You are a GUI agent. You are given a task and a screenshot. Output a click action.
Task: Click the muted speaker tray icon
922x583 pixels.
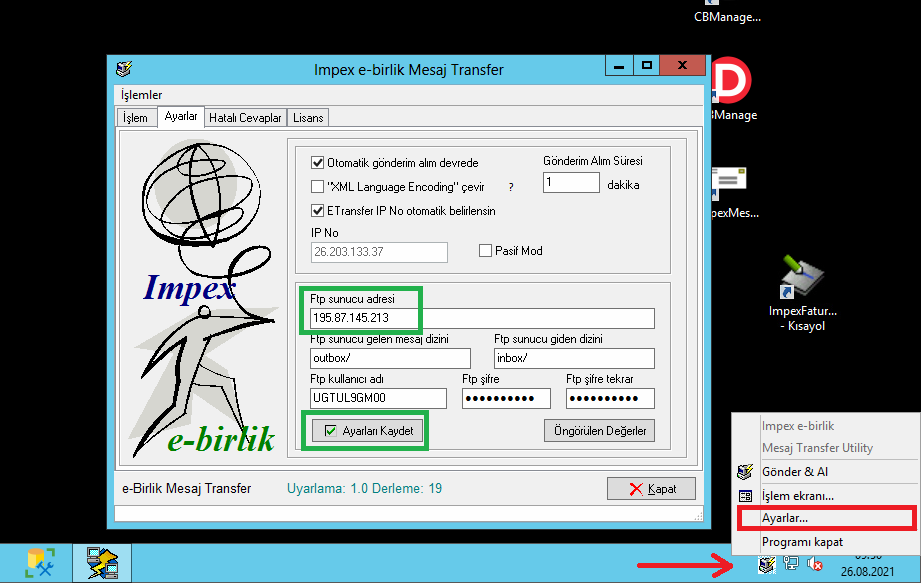[x=815, y=564]
